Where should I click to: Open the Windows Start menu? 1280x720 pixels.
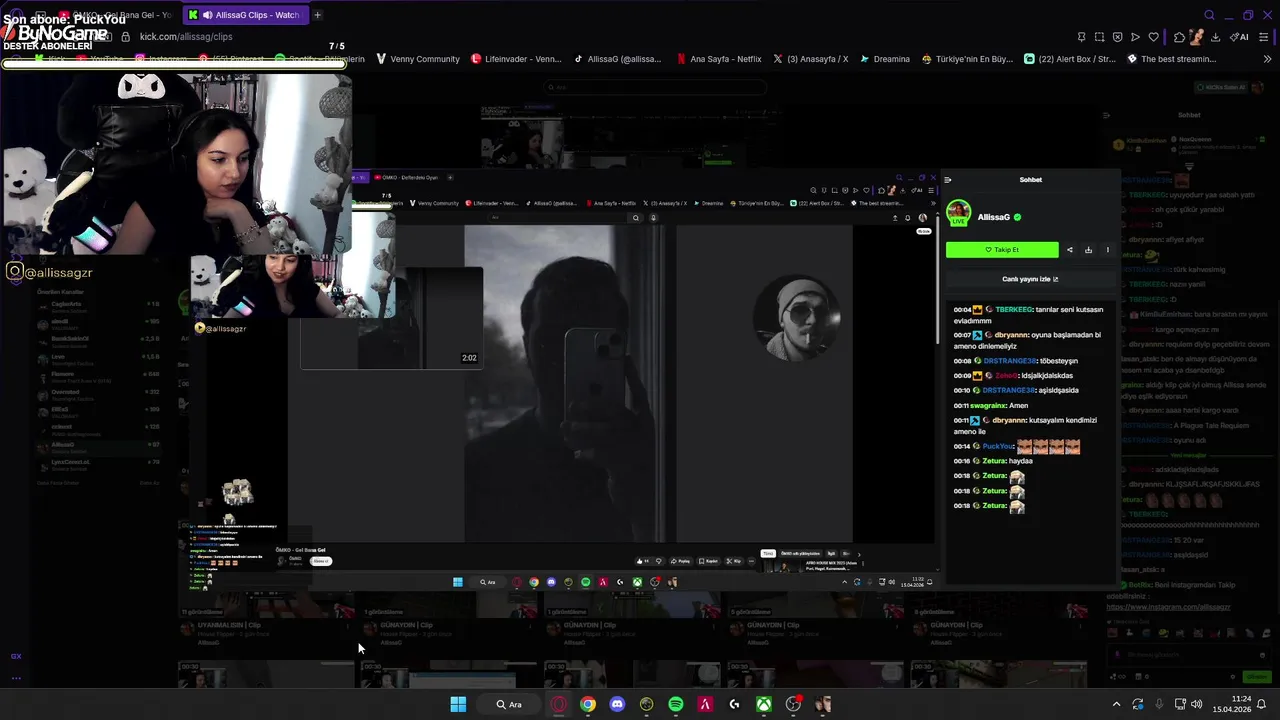(458, 704)
